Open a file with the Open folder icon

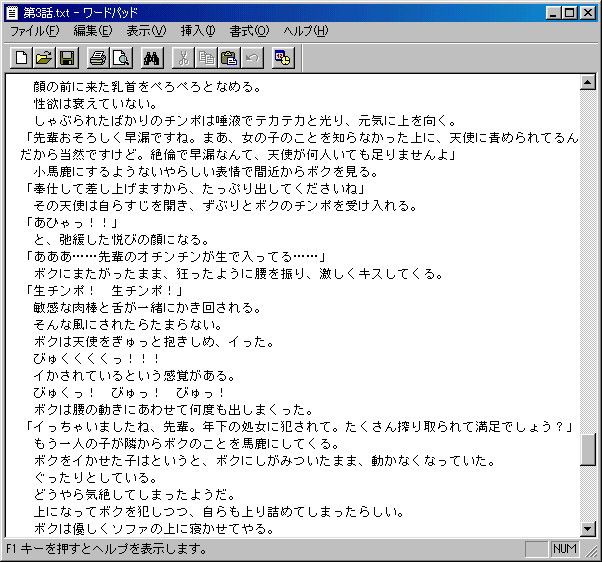44,58
